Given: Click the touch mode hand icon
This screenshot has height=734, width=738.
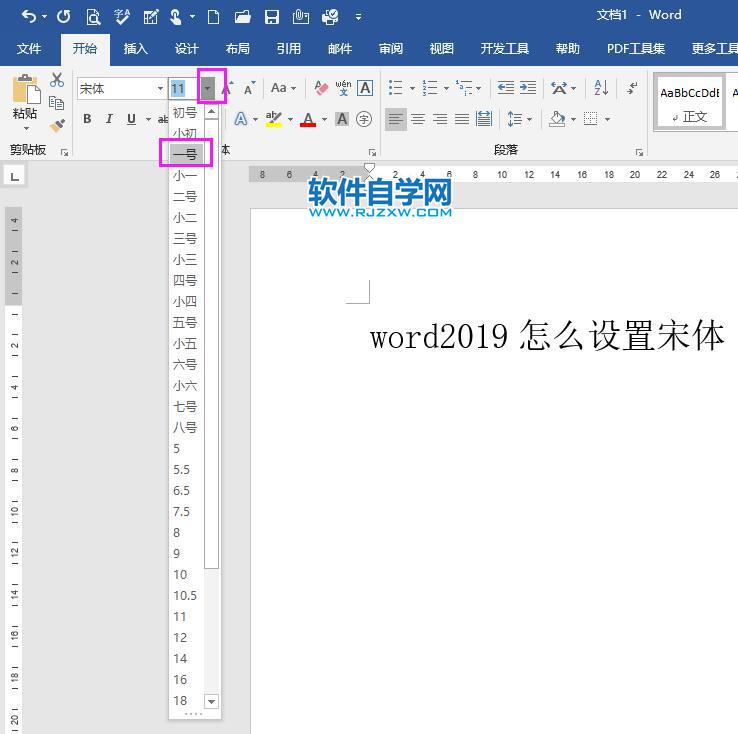Looking at the screenshot, I should click(x=176, y=17).
